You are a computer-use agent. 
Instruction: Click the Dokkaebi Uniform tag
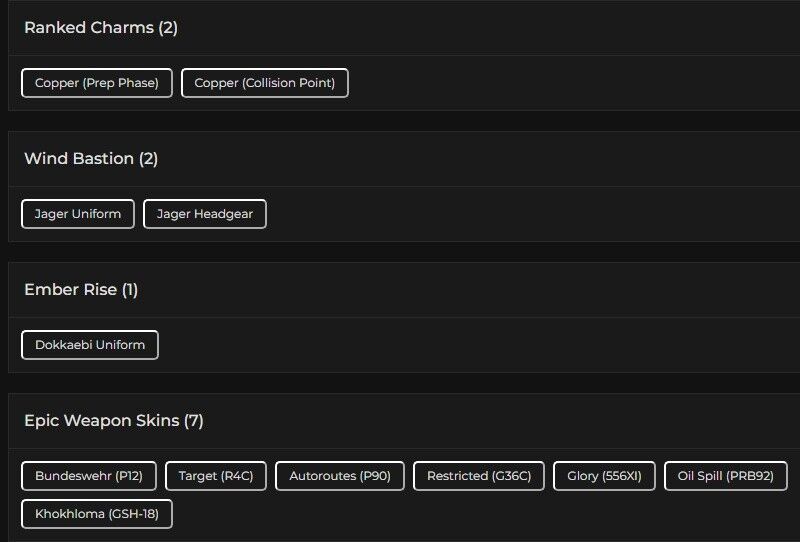[x=90, y=345]
